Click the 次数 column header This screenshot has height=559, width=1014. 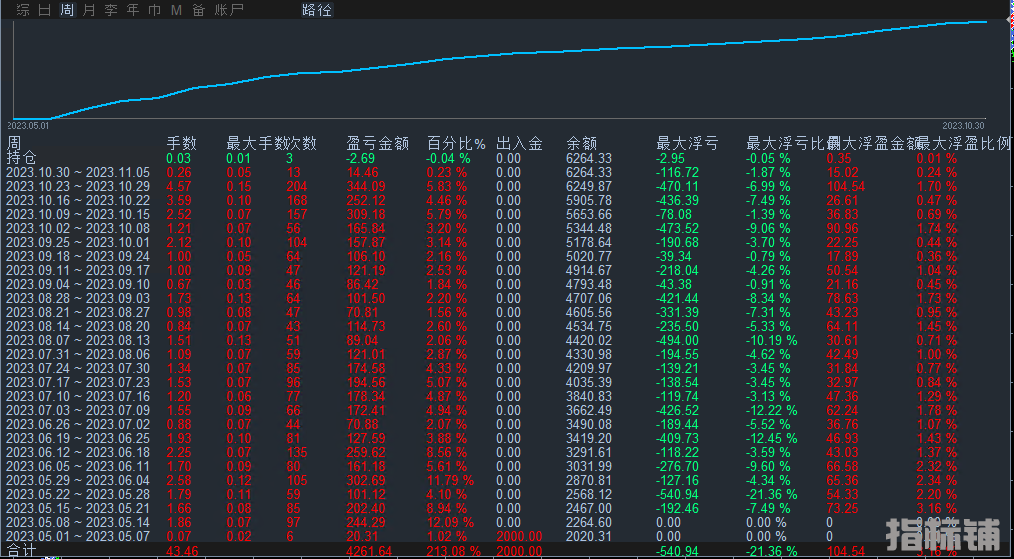click(x=302, y=144)
